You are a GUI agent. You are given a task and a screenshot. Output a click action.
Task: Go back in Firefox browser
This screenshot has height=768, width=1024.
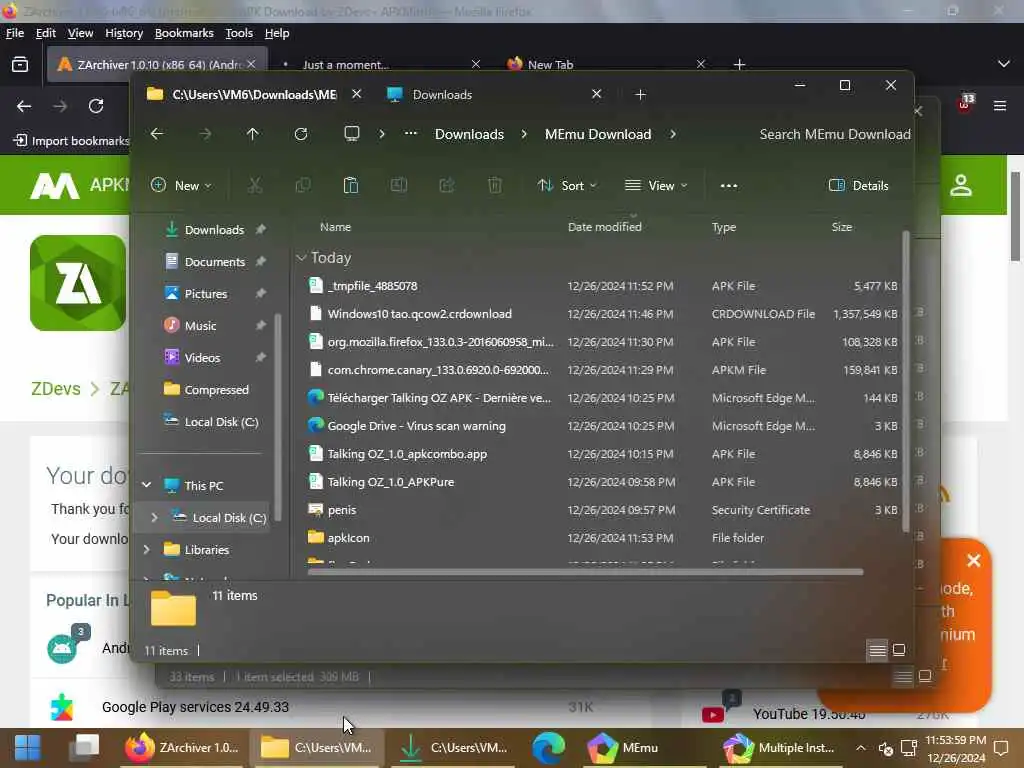click(24, 106)
